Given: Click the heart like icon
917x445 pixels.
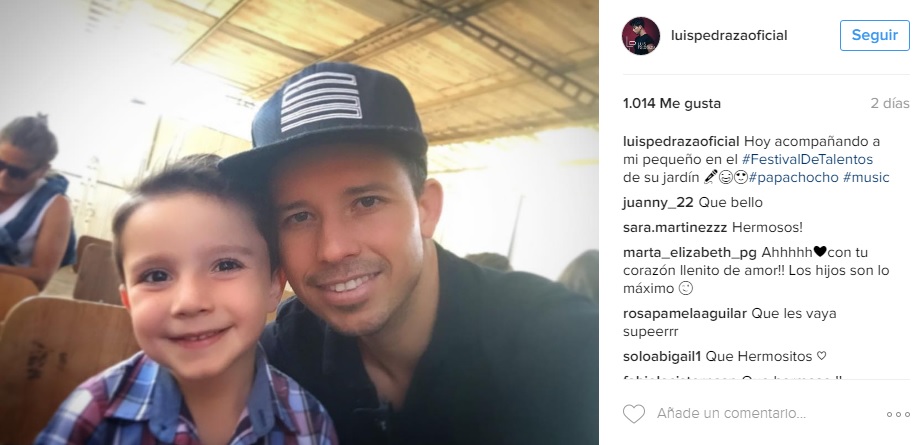Looking at the screenshot, I should (633, 414).
